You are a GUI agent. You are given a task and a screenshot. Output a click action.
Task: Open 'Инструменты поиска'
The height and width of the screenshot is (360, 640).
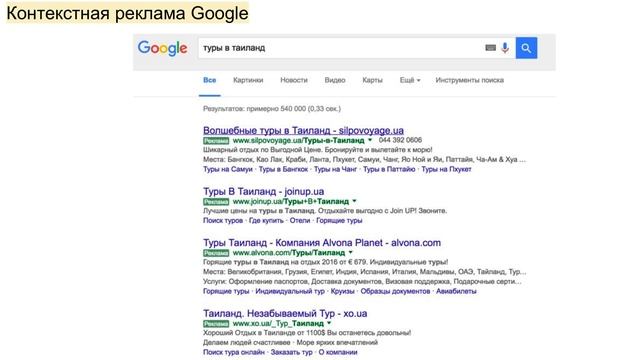(469, 80)
